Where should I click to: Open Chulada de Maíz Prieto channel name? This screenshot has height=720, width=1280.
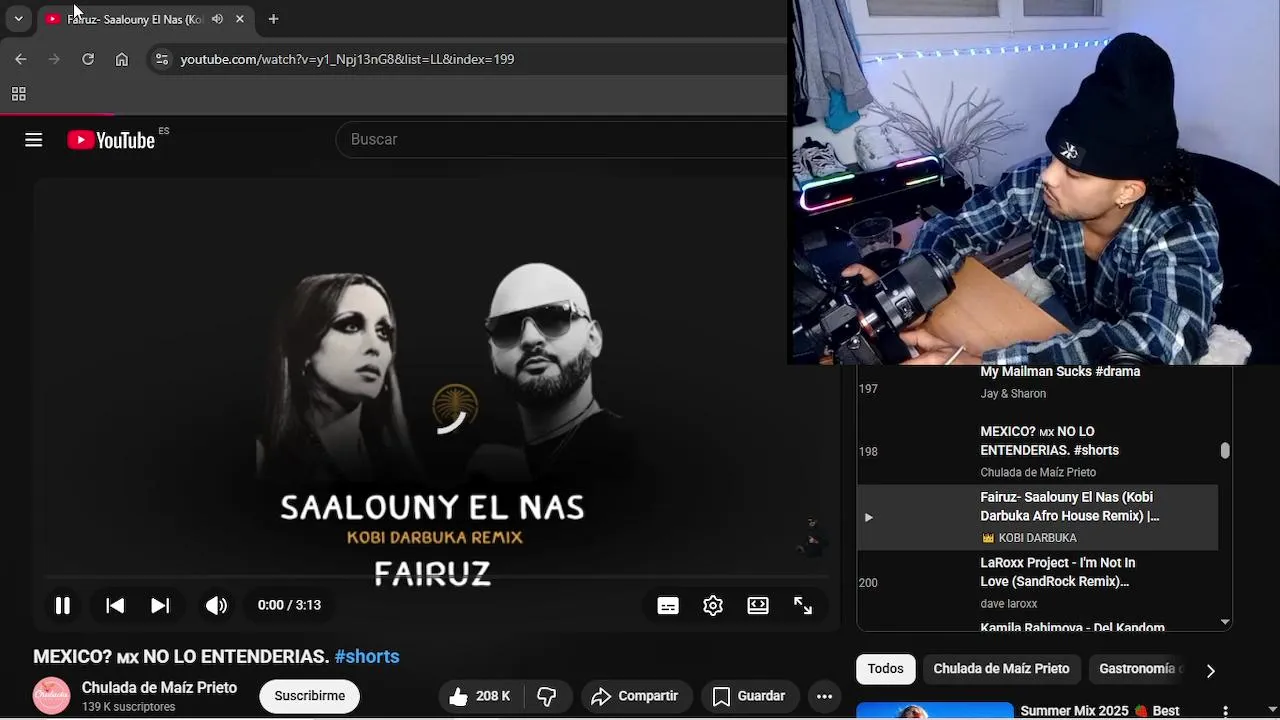click(x=159, y=688)
